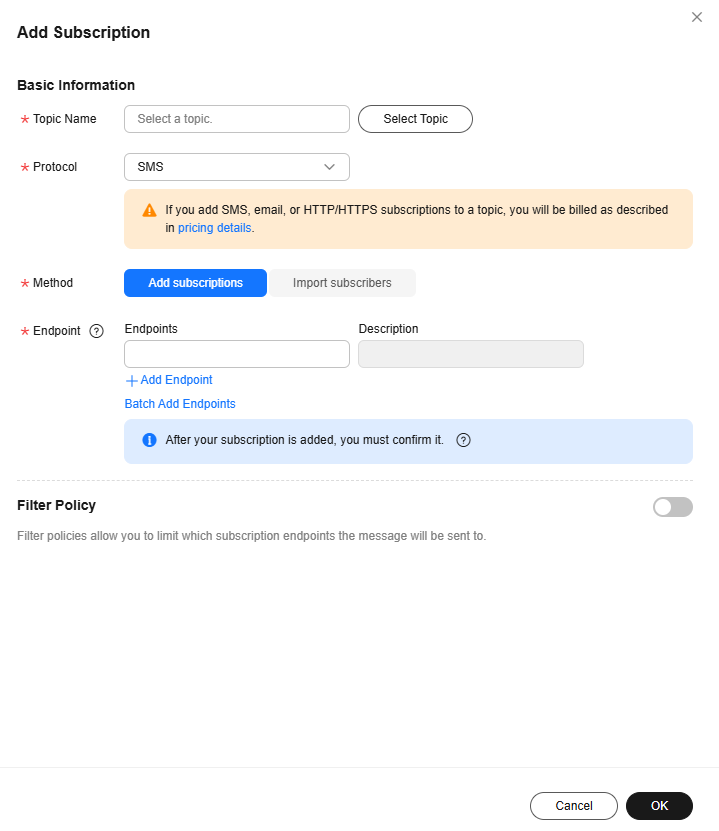This screenshot has width=719, height=831.
Task: Click the orange warning triangle icon
Action: 149,210
